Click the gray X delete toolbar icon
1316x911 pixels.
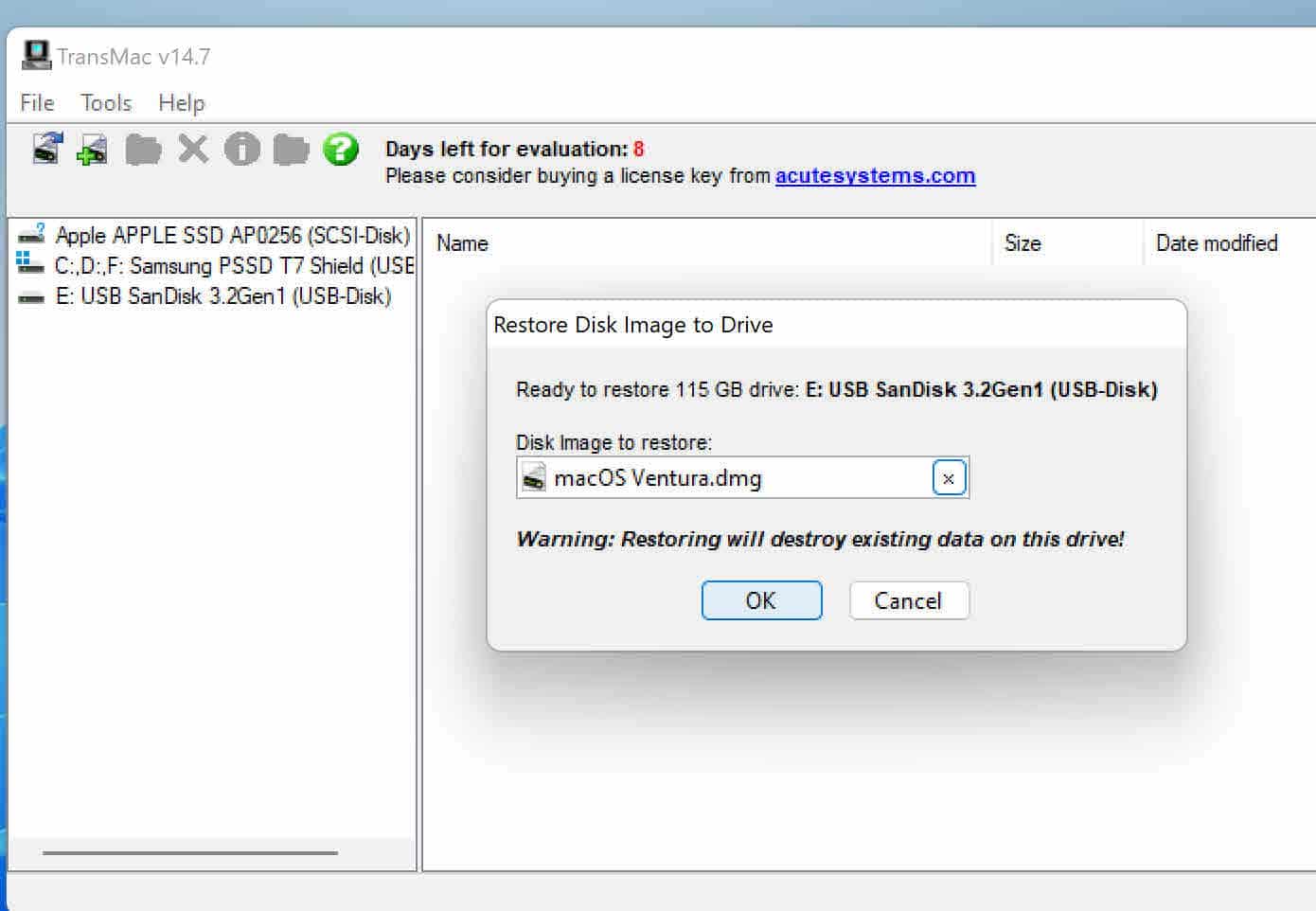point(193,149)
